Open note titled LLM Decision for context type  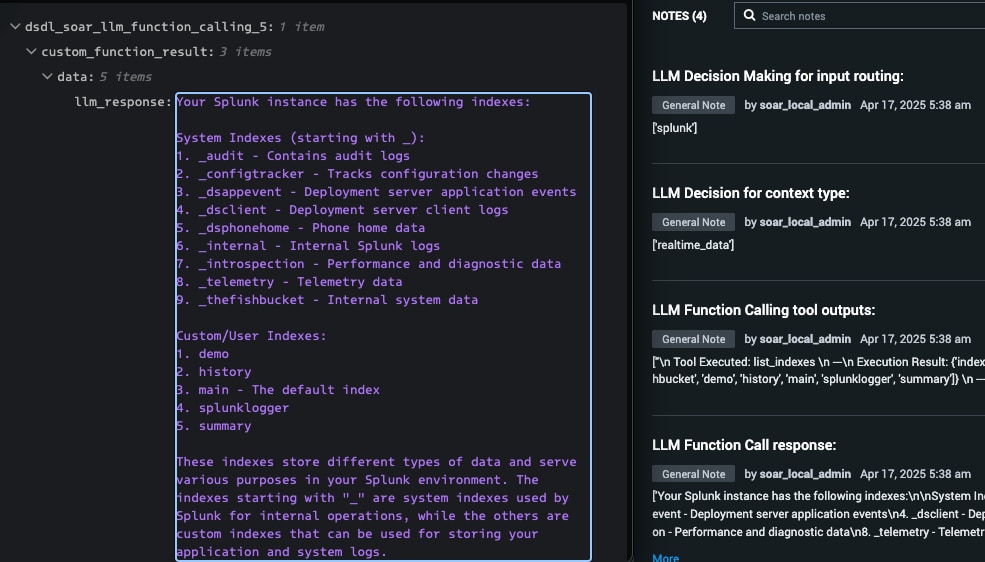pyautogui.click(x=751, y=193)
